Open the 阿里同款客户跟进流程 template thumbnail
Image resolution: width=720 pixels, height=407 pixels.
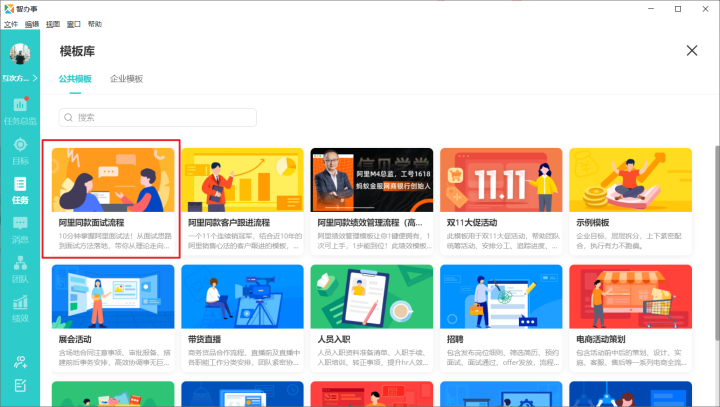(242, 180)
